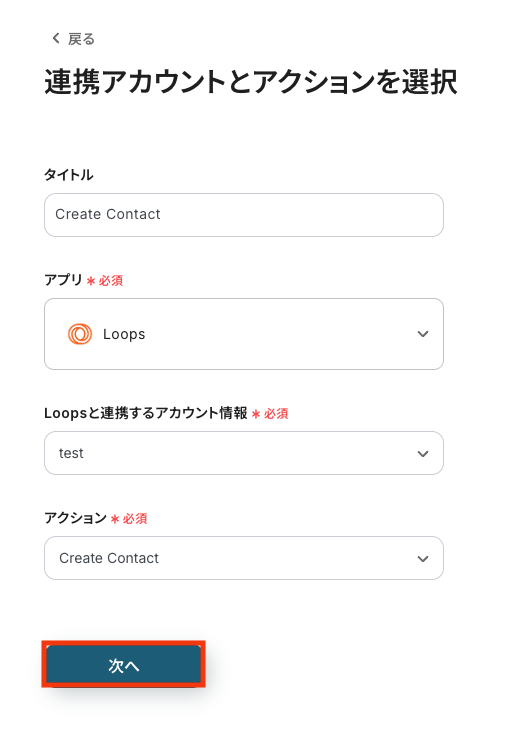The height and width of the screenshot is (733, 520).
Task: Expand the chevron in the Loops app selector
Action: click(423, 334)
